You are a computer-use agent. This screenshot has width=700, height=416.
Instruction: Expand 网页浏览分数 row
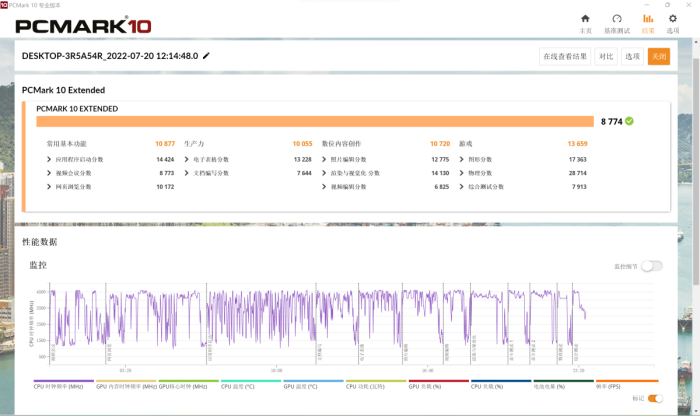click(x=49, y=187)
